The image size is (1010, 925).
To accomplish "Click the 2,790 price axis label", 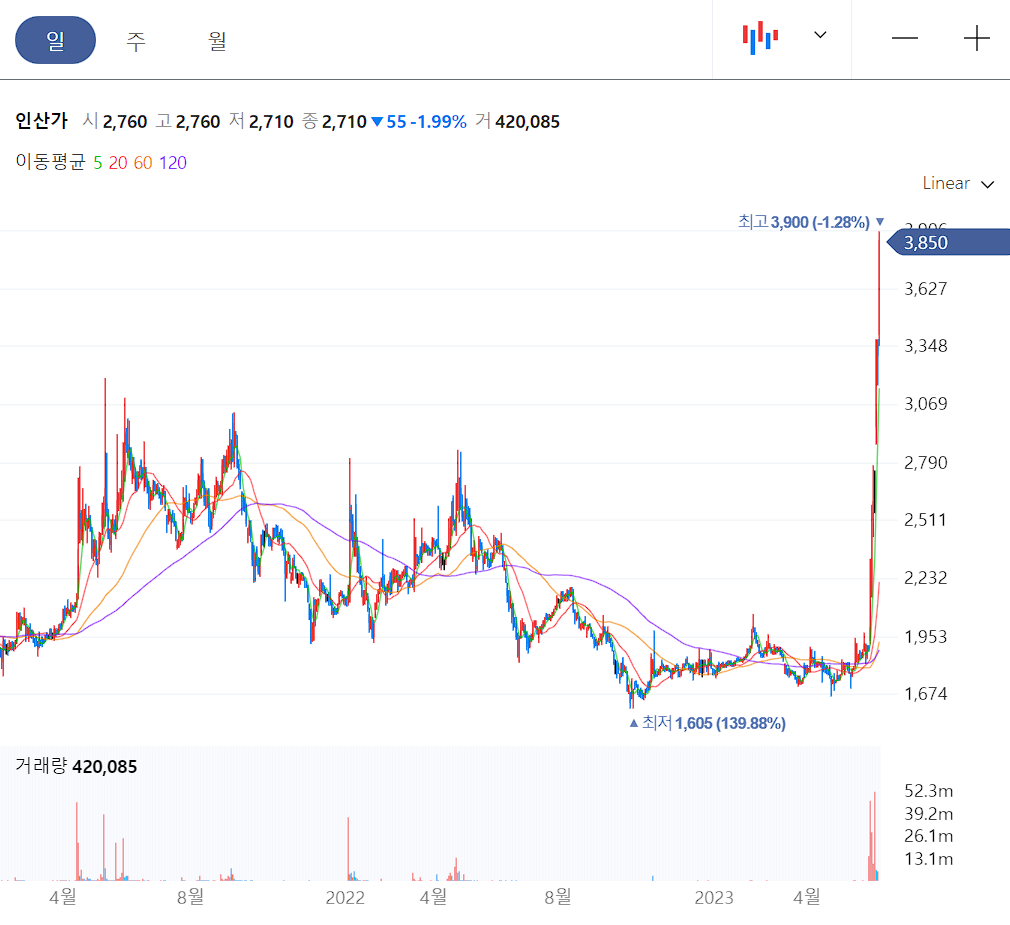I will (x=926, y=462).
